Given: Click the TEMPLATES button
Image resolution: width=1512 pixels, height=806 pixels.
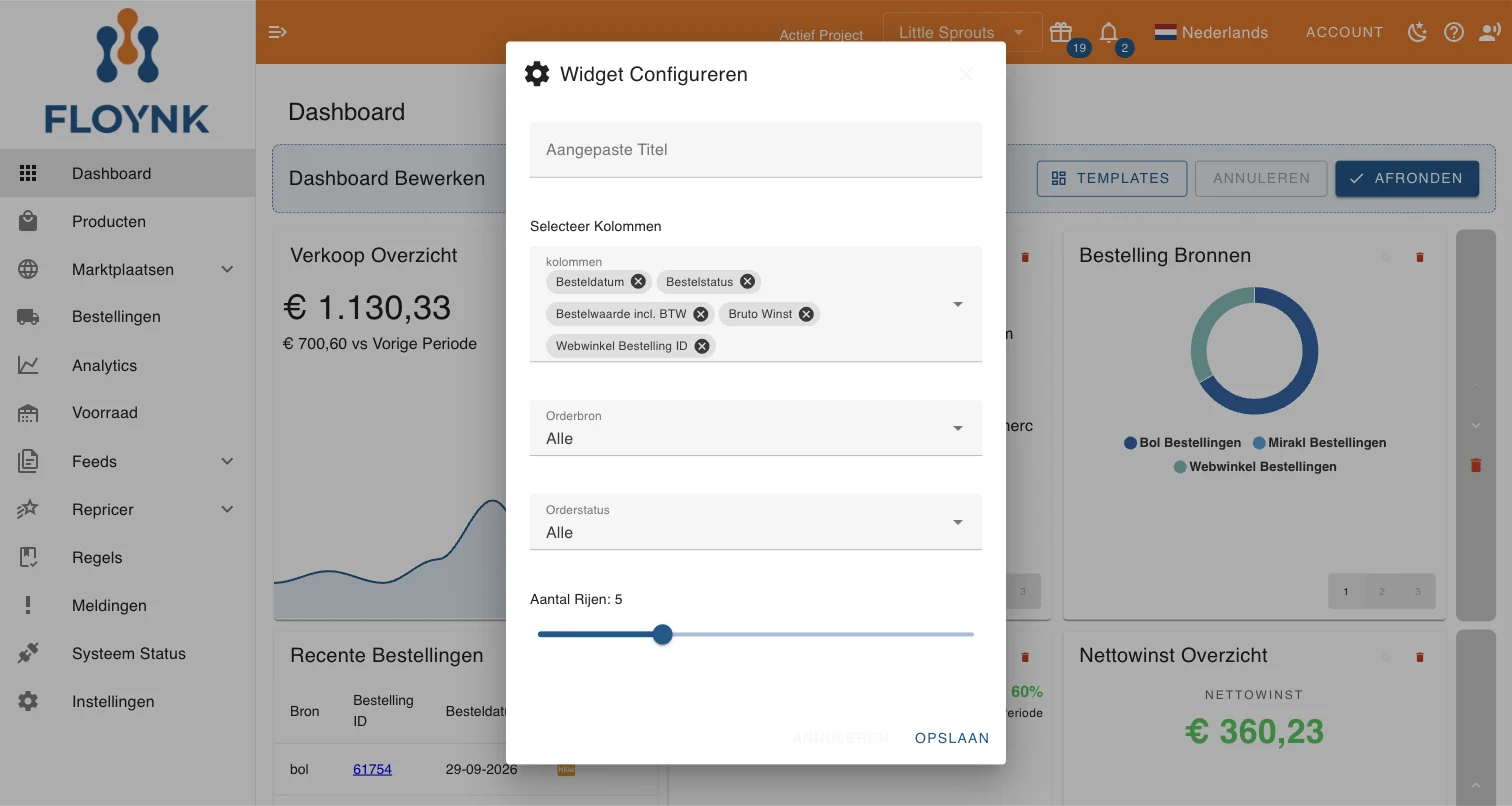Looking at the screenshot, I should 1112,178.
